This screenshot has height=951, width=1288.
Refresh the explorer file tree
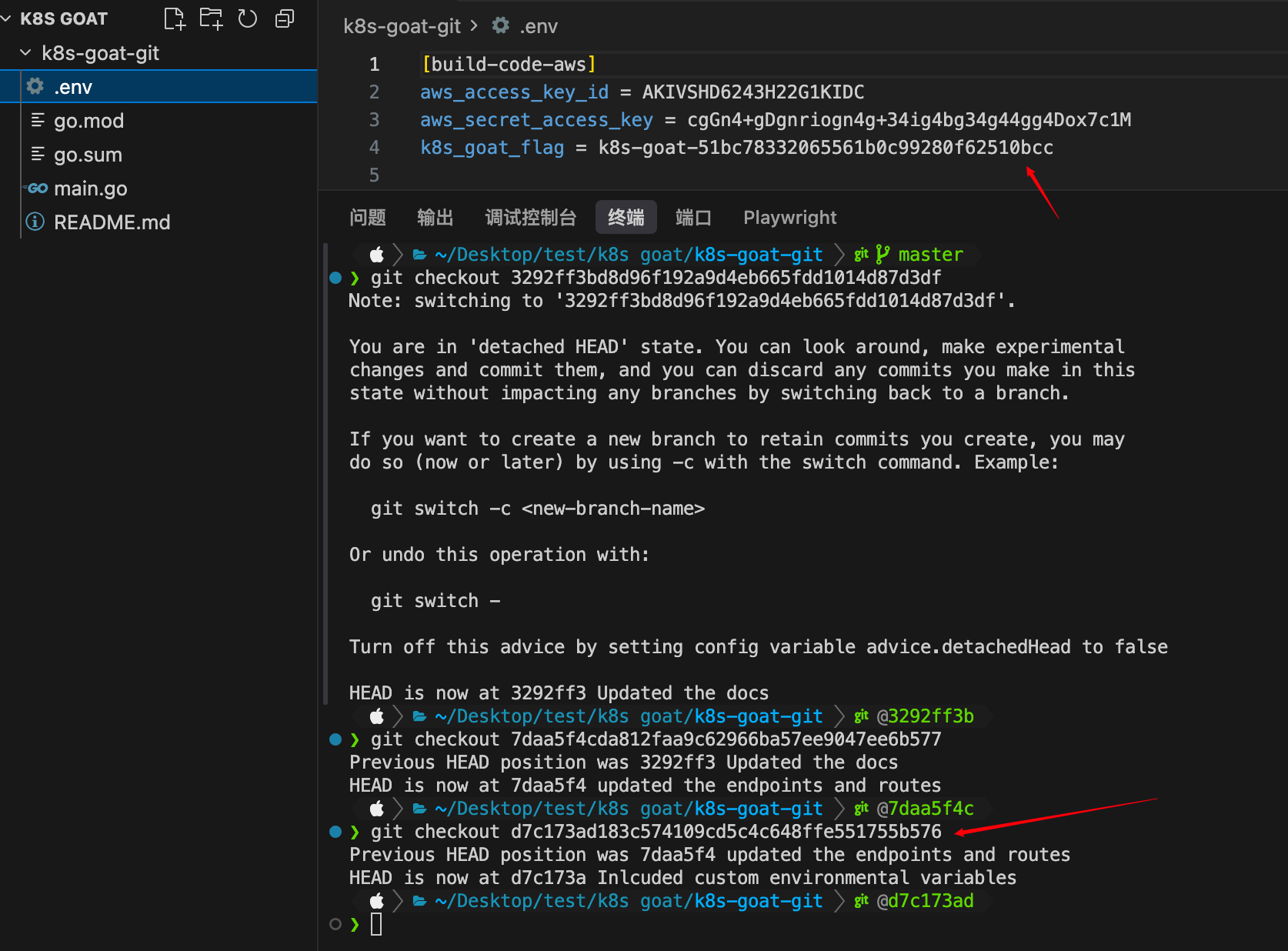click(x=247, y=18)
